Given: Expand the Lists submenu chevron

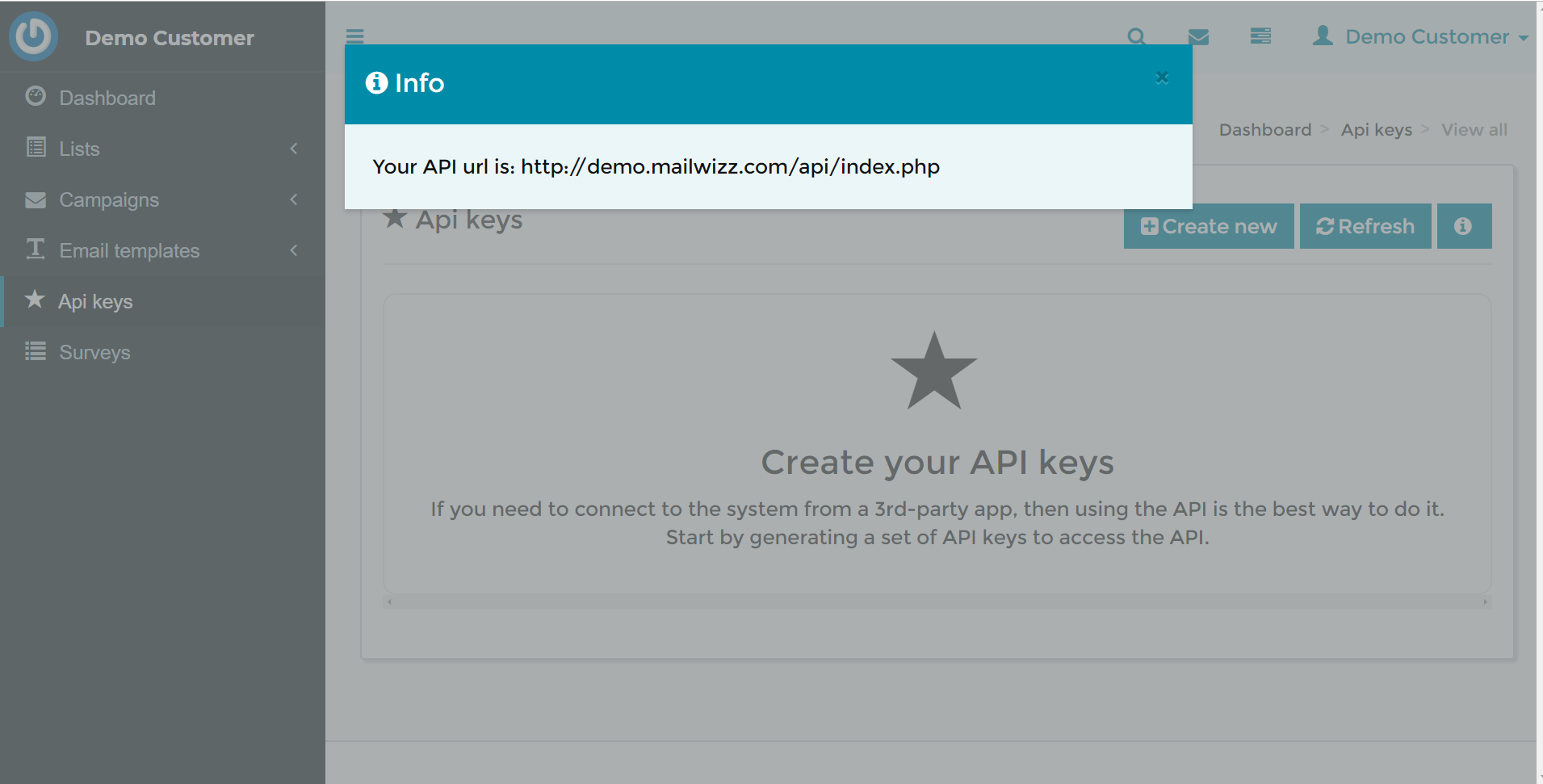Looking at the screenshot, I should click(294, 149).
